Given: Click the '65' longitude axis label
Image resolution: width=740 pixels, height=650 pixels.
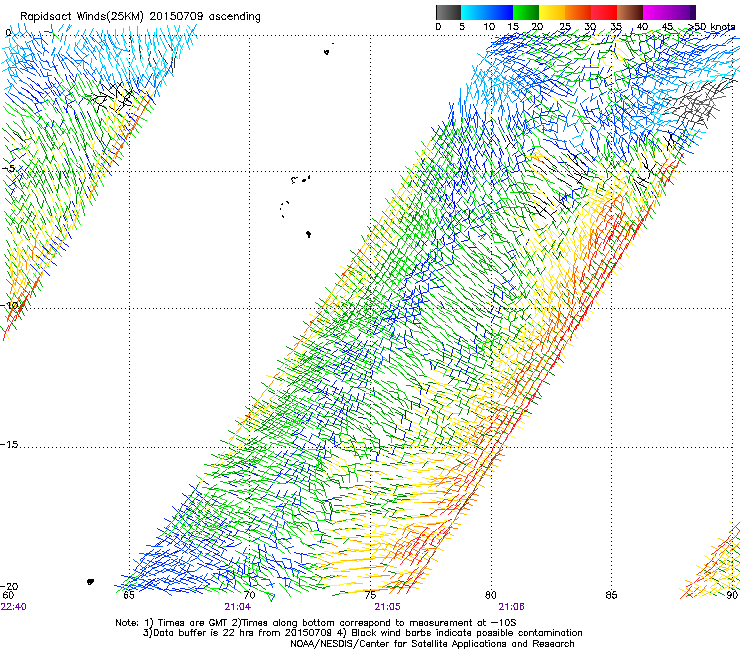Looking at the screenshot, I should [x=129, y=595].
